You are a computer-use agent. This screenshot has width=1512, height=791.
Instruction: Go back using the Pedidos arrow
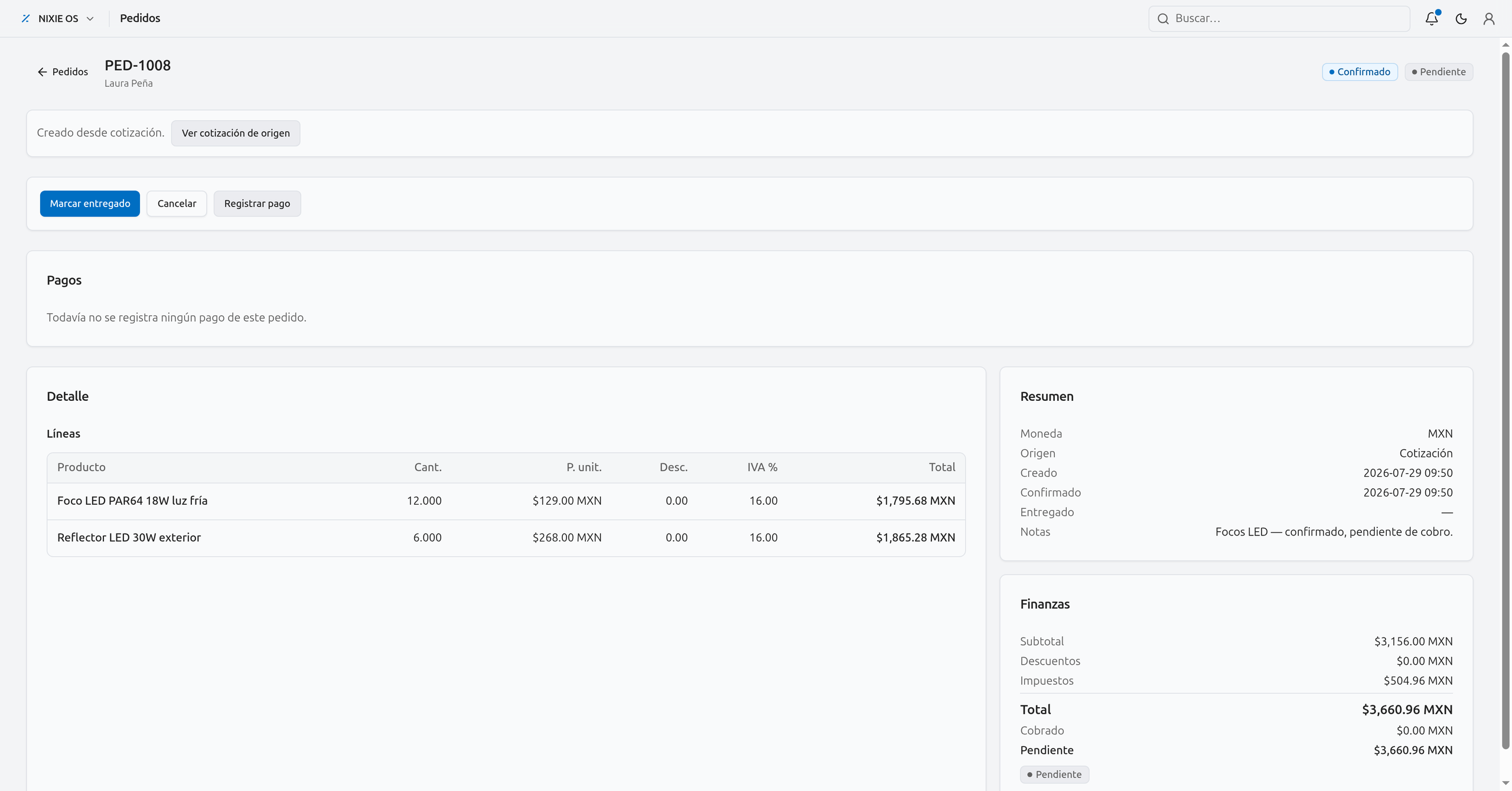pyautogui.click(x=63, y=71)
